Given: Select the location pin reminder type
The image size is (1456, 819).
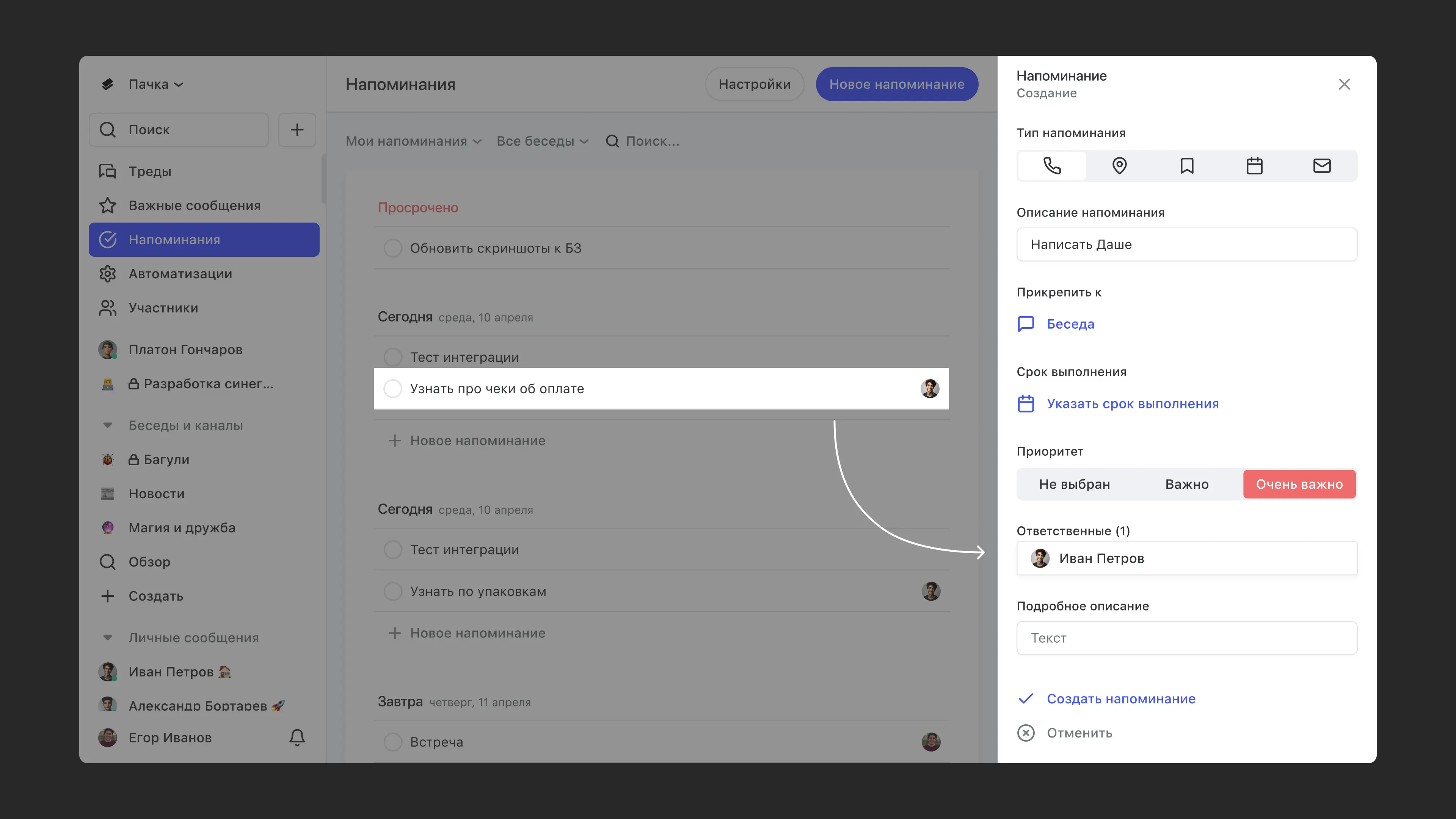Looking at the screenshot, I should click(1119, 166).
